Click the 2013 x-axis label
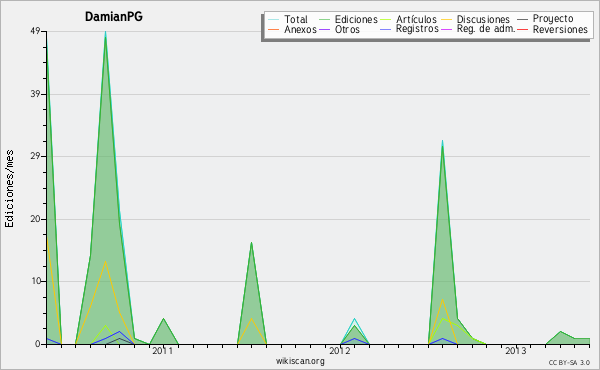600x370 pixels. [515, 351]
